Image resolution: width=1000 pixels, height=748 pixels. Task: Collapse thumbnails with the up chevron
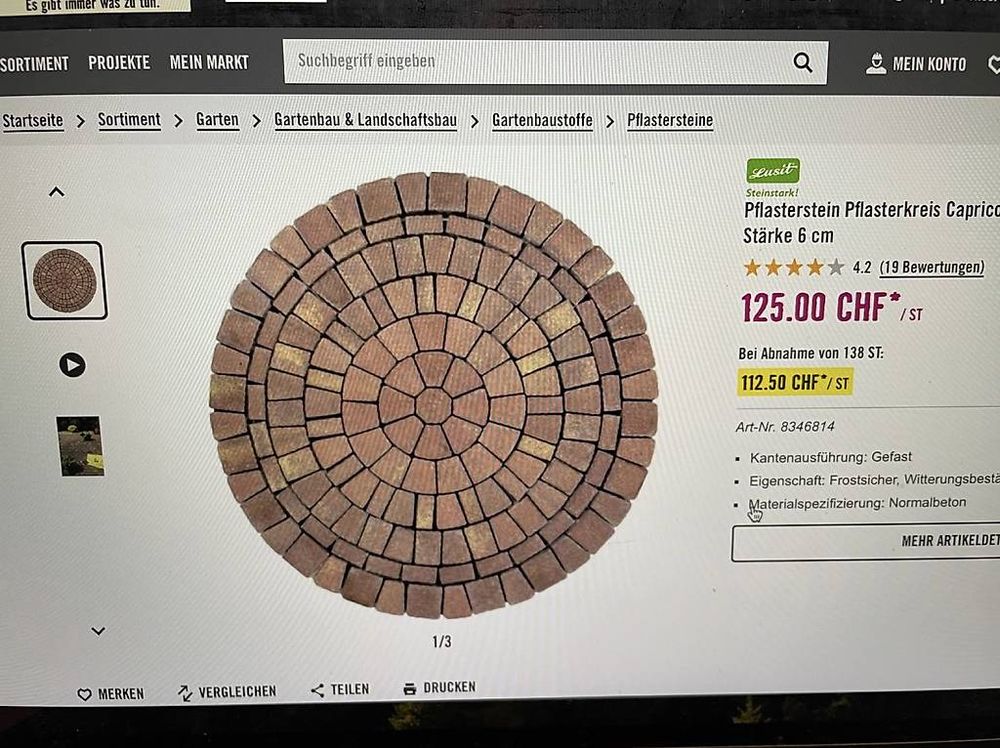click(57, 191)
